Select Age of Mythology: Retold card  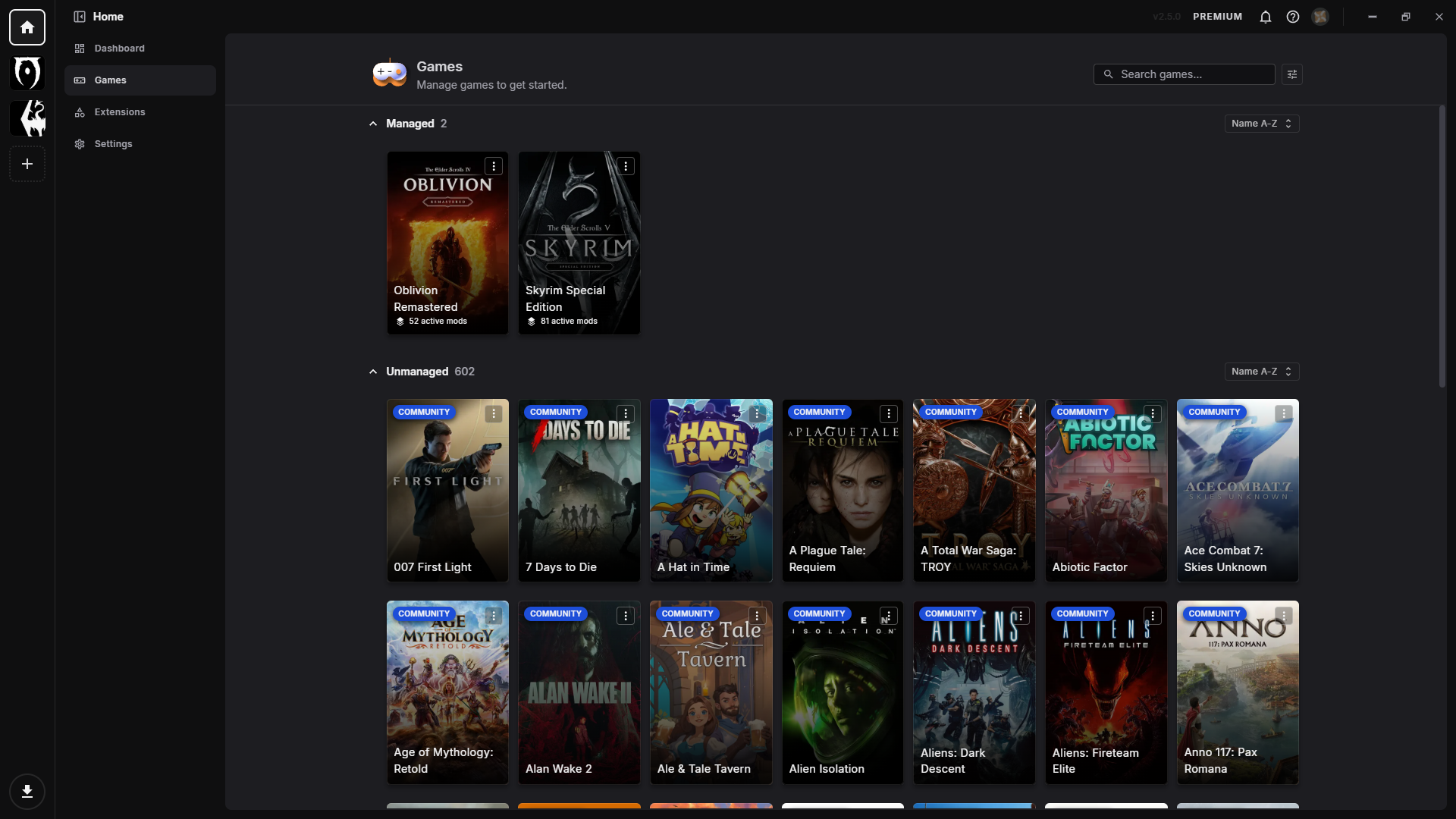[x=447, y=692]
